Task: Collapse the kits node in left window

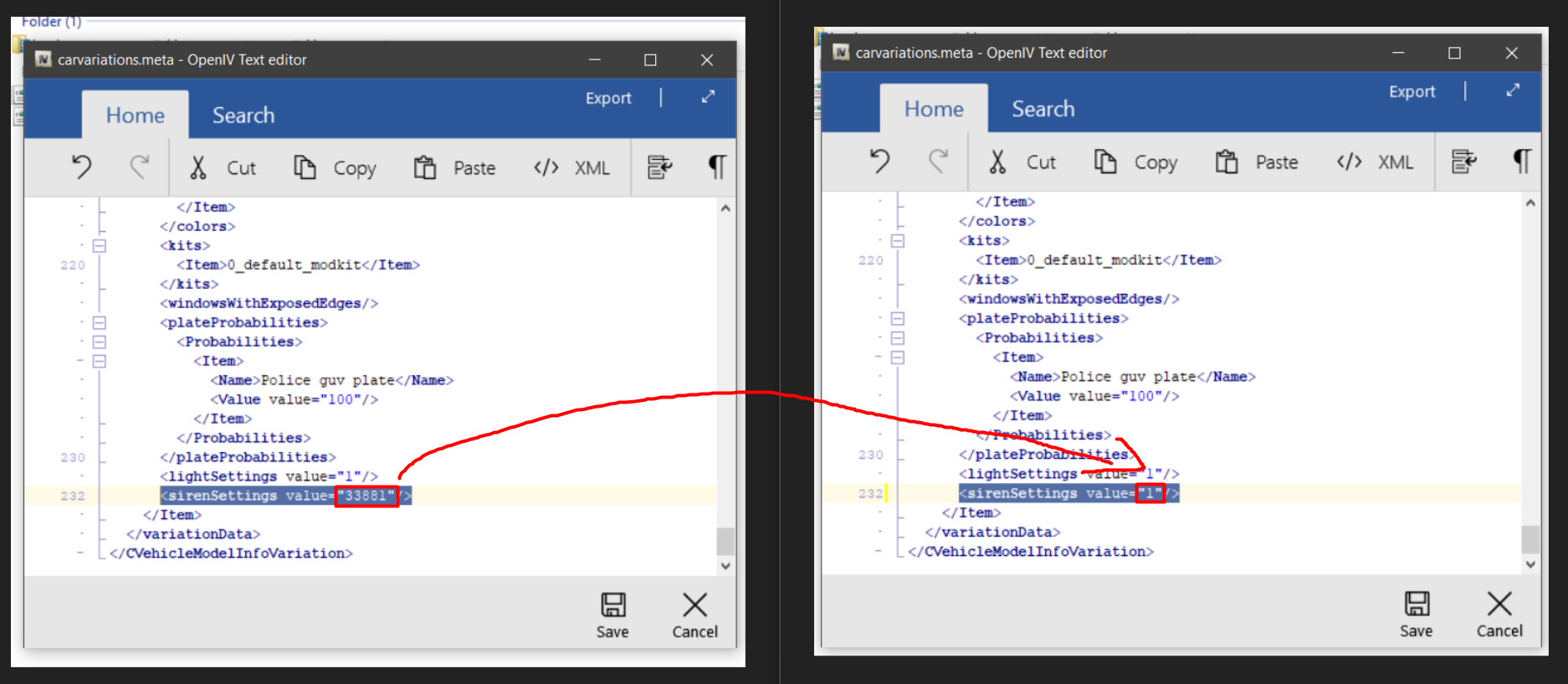Action: click(x=100, y=246)
